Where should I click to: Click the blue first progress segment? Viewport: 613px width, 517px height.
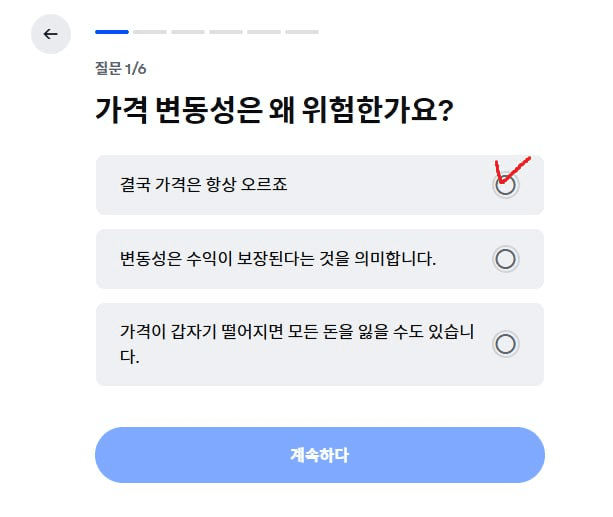pos(112,32)
